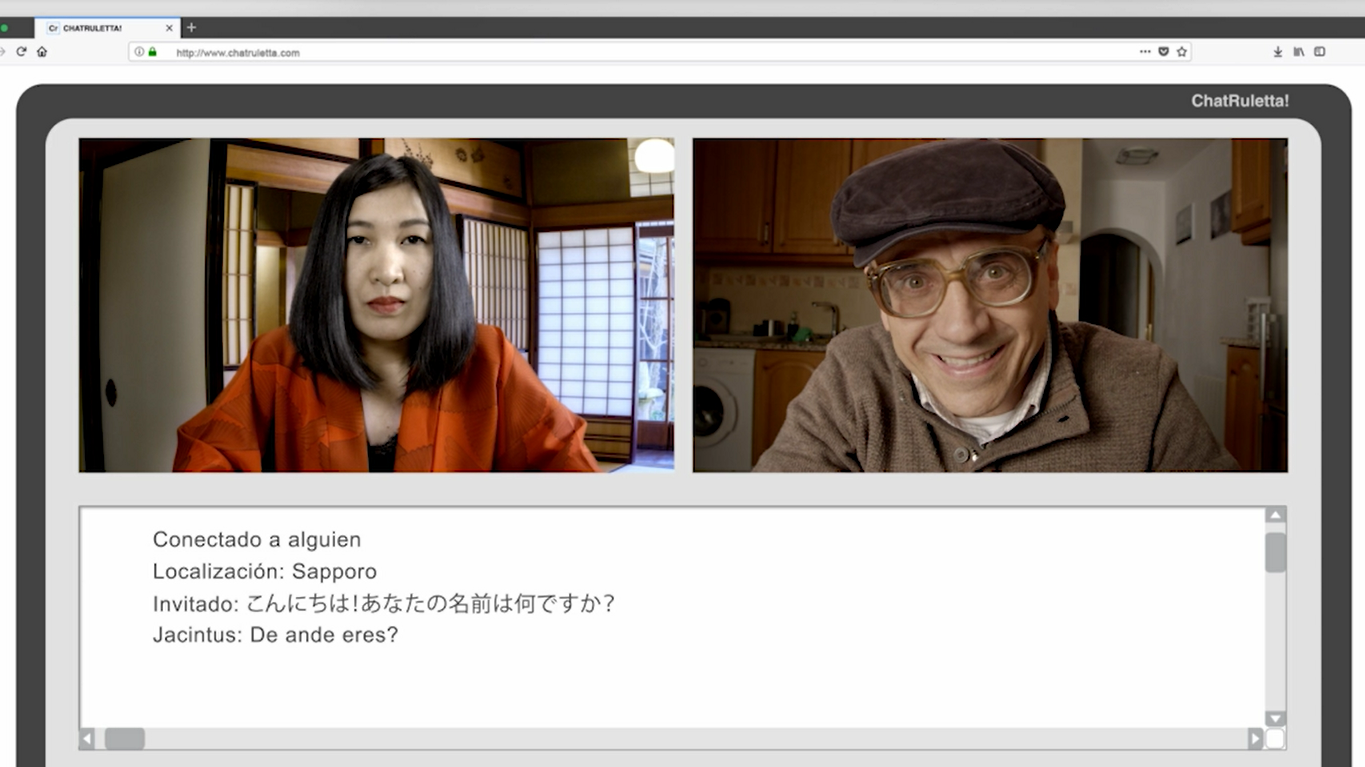Image resolution: width=1365 pixels, height=767 pixels.
Task: Click the browser Home icon
Action: (x=42, y=52)
